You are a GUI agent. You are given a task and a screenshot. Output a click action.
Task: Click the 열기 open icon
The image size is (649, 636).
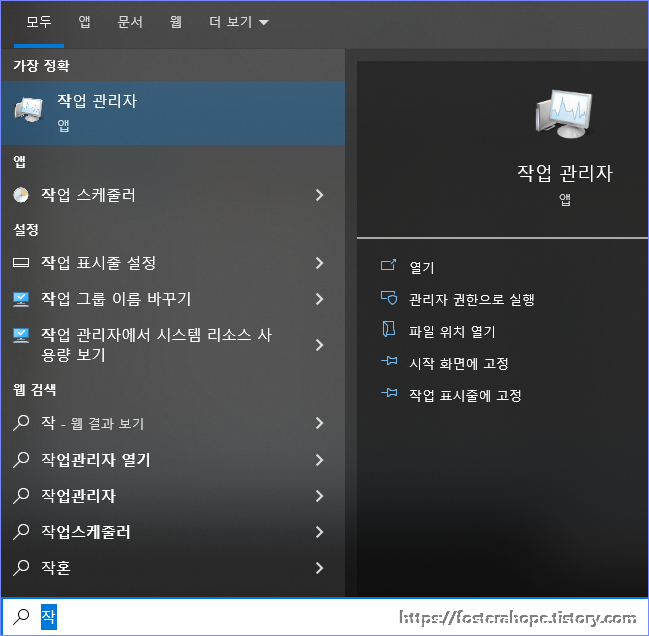click(388, 265)
